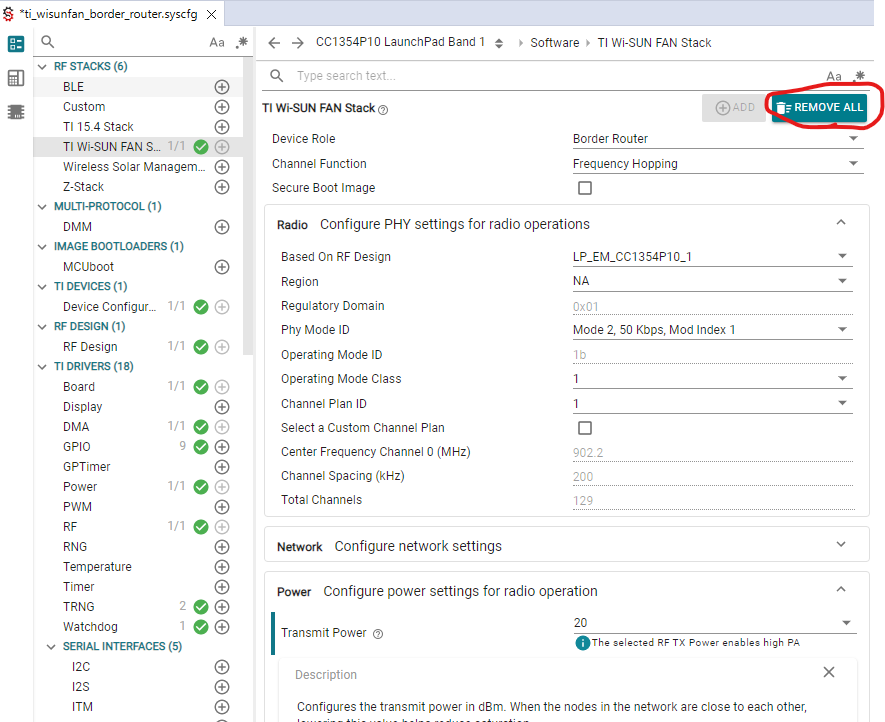Add a DMM multi-protocol instance

[x=222, y=227]
